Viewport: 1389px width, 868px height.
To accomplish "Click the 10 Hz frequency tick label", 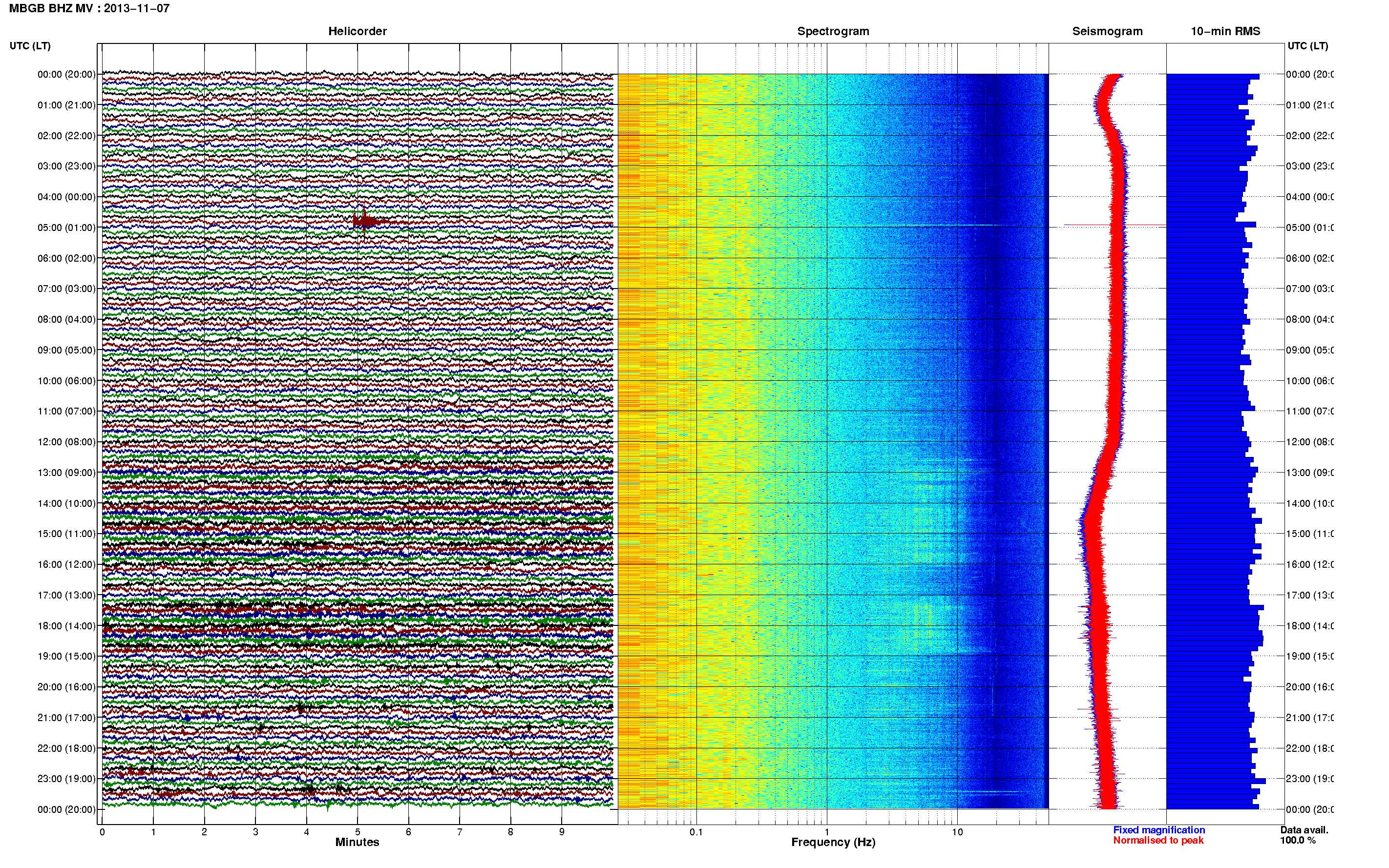I will 957,832.
